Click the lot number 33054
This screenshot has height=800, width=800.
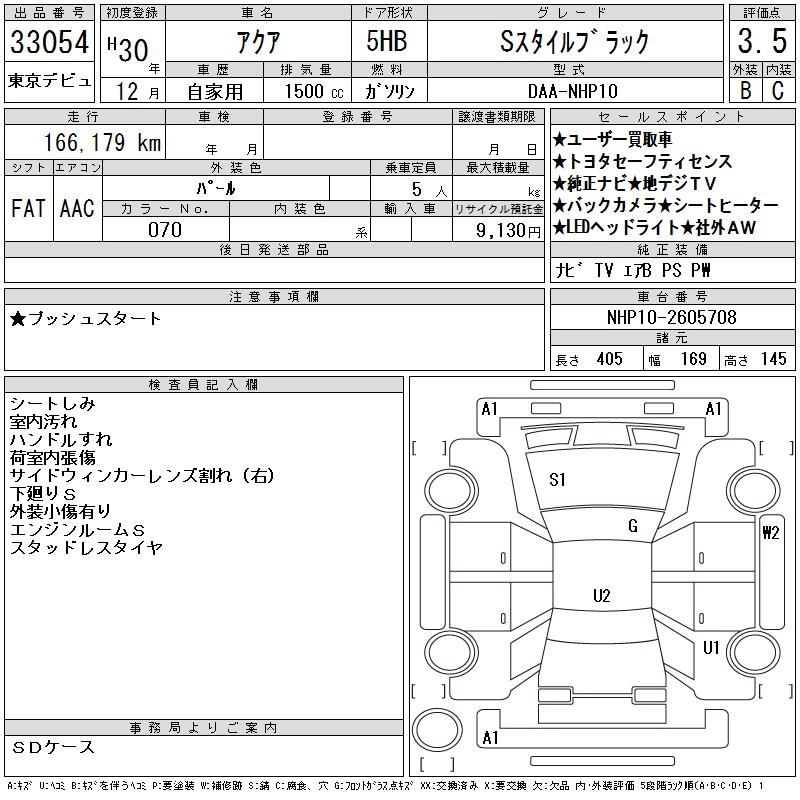(x=49, y=44)
